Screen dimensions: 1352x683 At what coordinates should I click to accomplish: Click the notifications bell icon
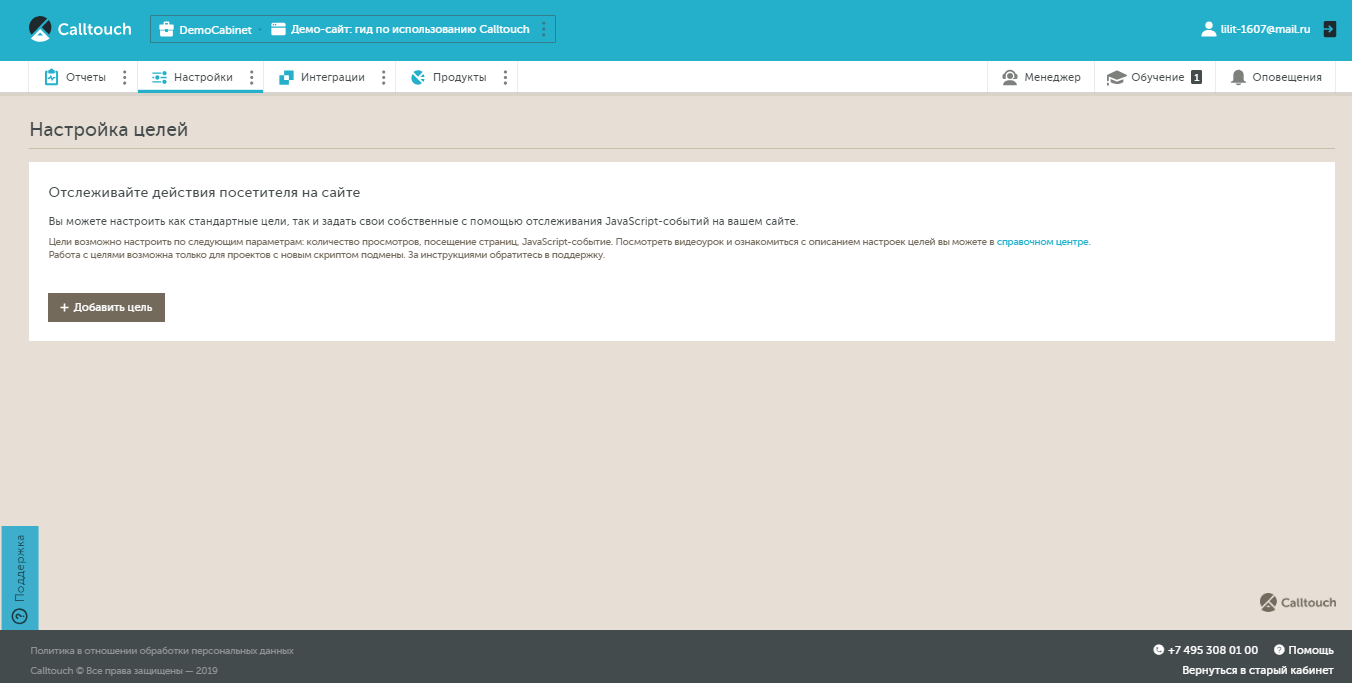tap(1238, 77)
